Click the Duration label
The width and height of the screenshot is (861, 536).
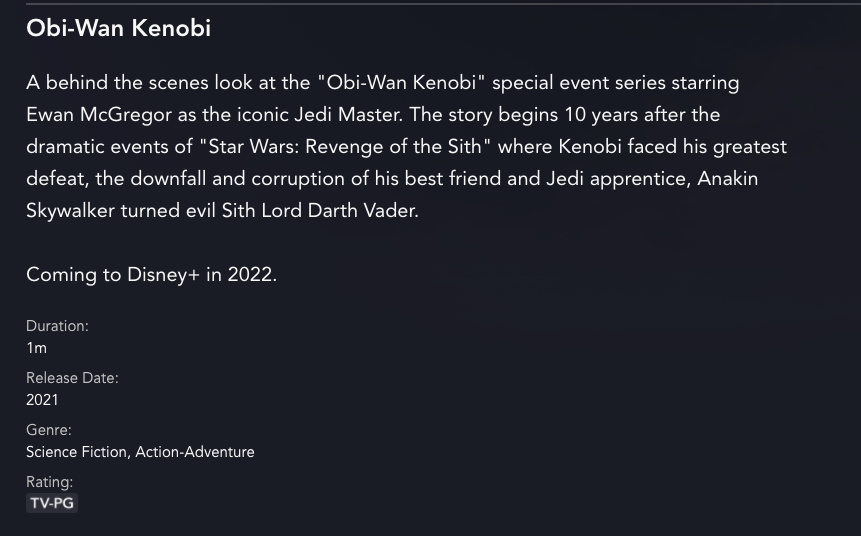tap(57, 326)
